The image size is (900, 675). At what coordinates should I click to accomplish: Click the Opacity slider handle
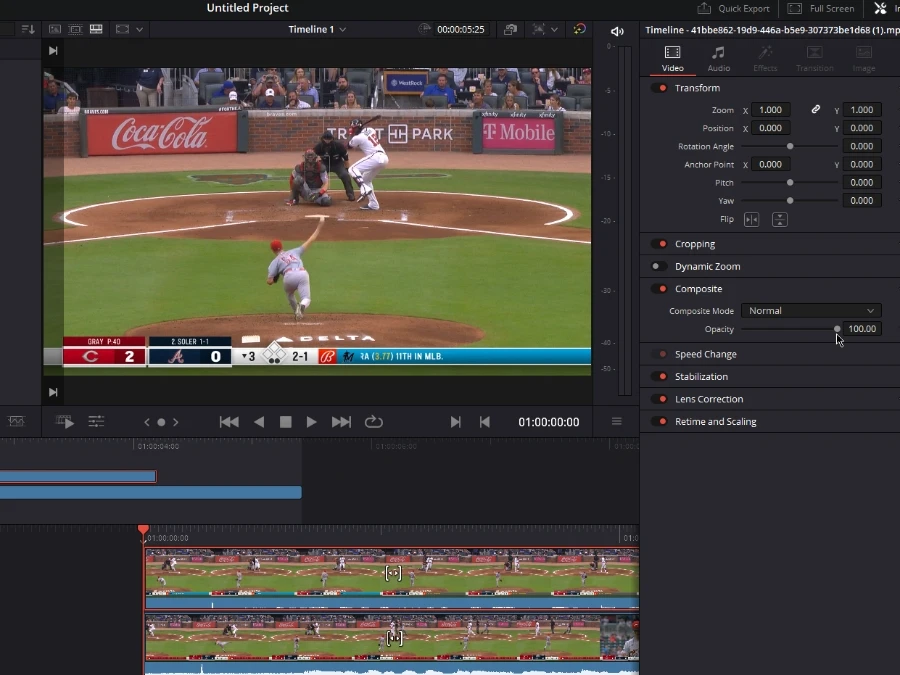837,329
